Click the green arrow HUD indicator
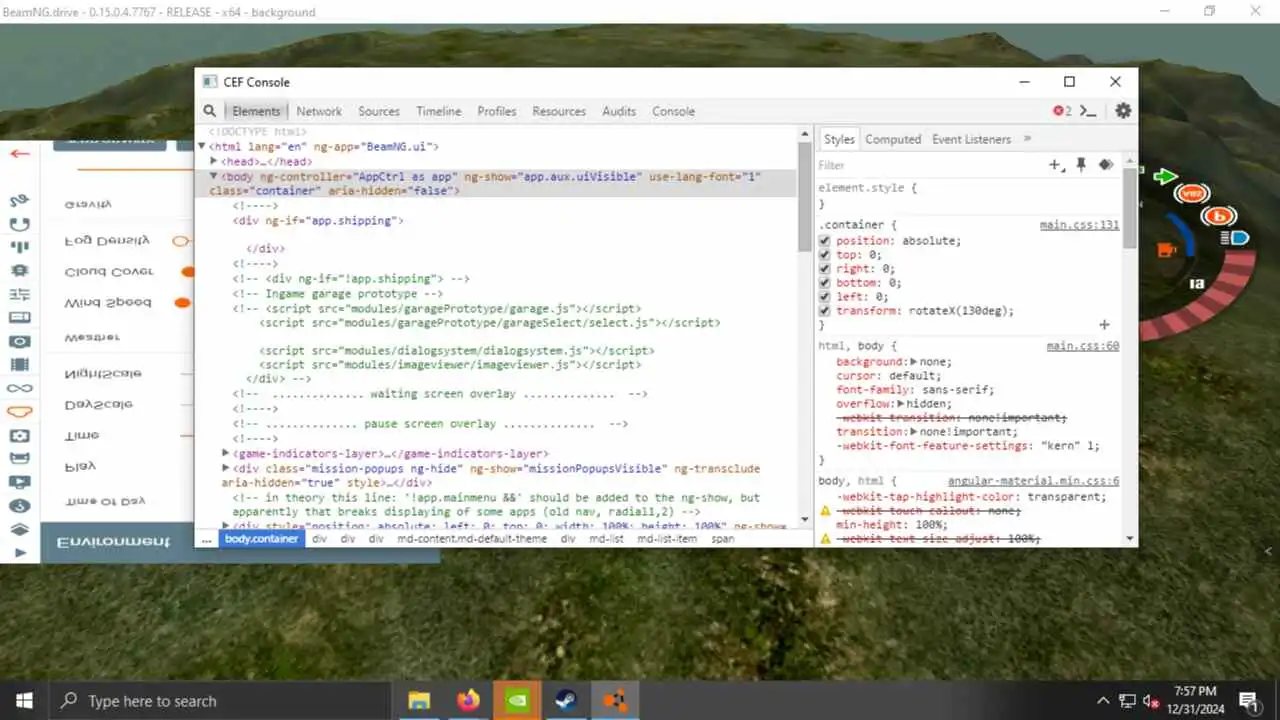The height and width of the screenshot is (720, 1280). pos(1164,177)
